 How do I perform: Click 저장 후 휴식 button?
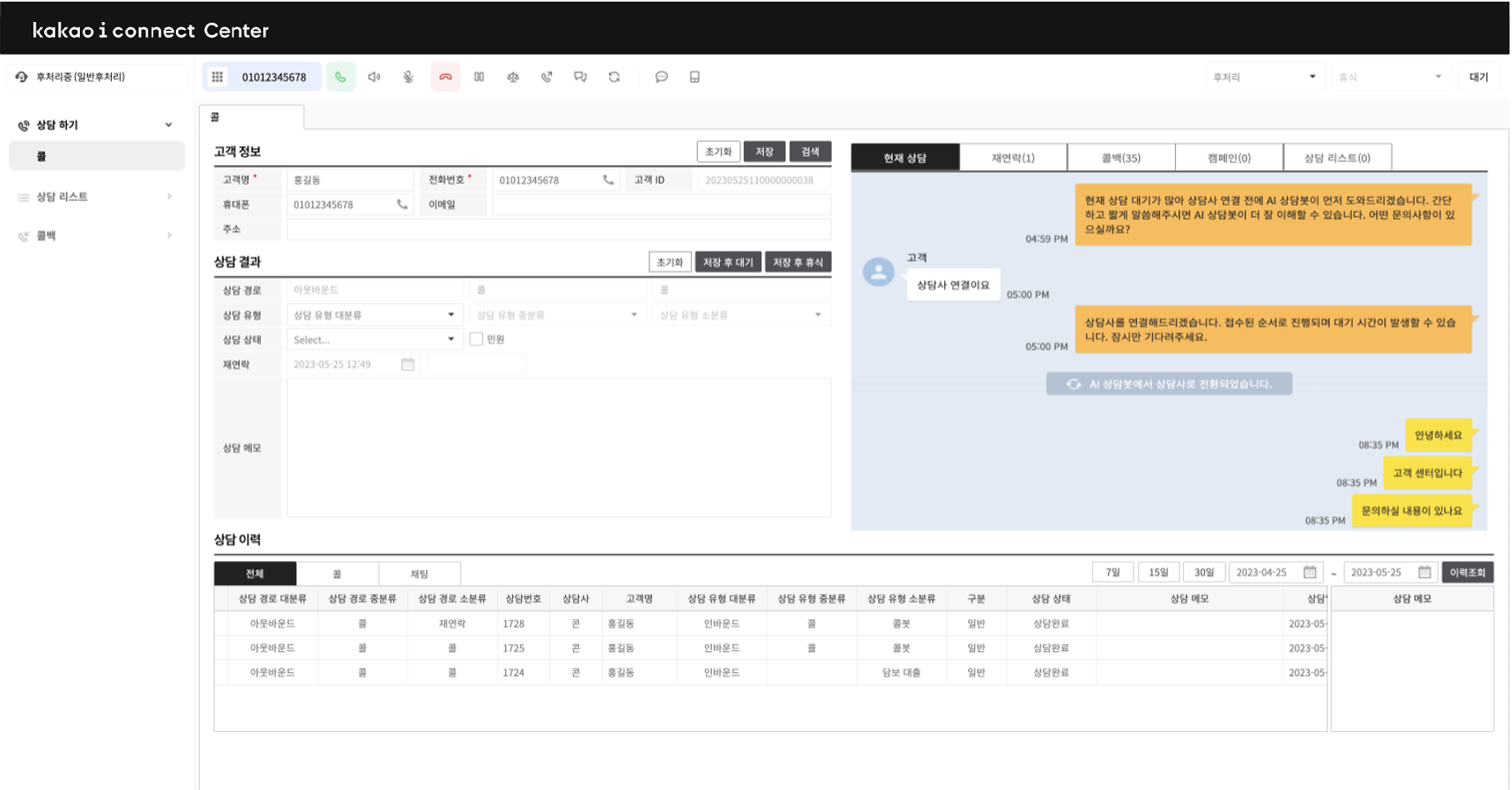798,262
